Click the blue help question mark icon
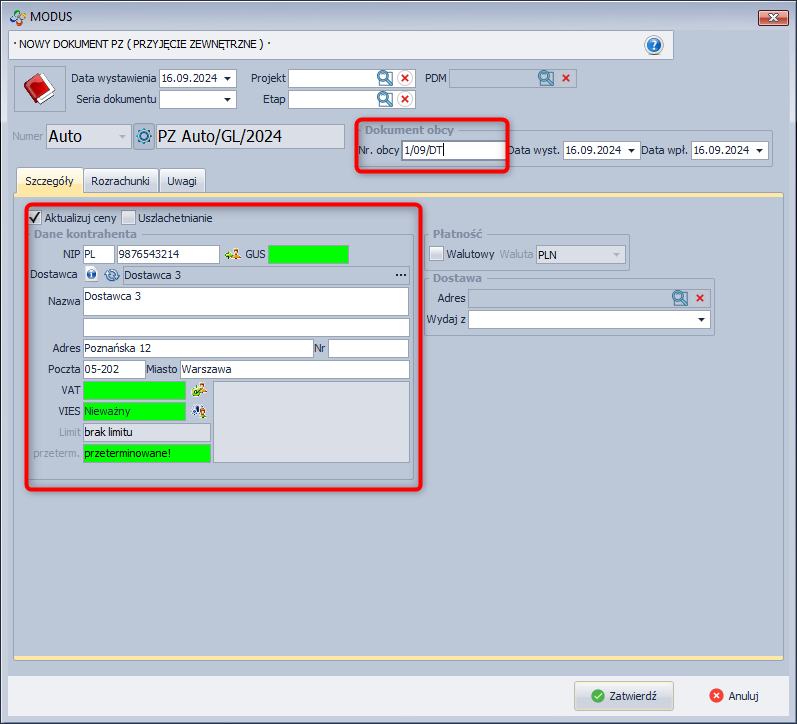Viewport: 797px width, 724px height. tap(654, 45)
